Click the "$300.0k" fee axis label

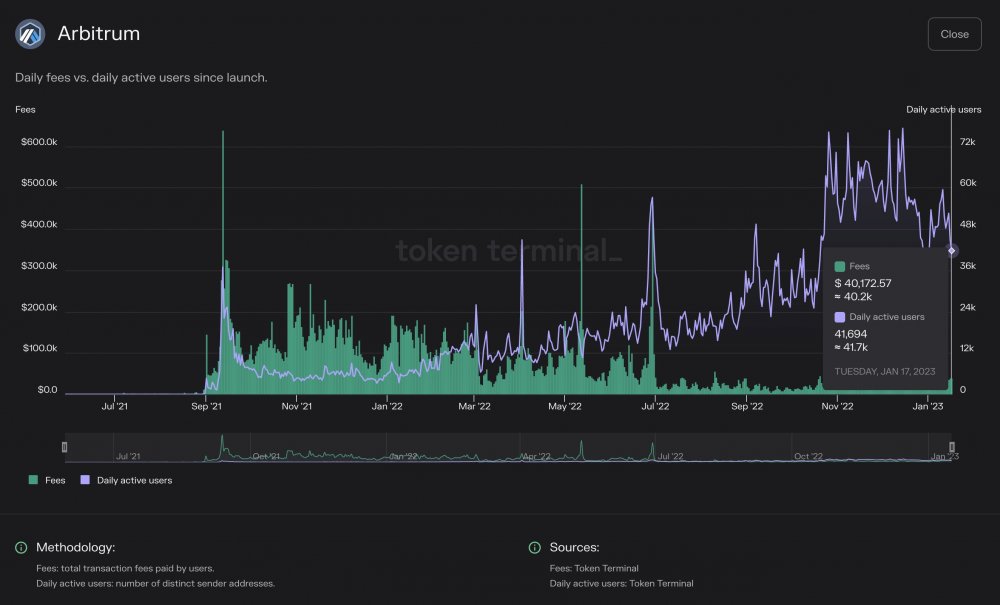pos(39,266)
